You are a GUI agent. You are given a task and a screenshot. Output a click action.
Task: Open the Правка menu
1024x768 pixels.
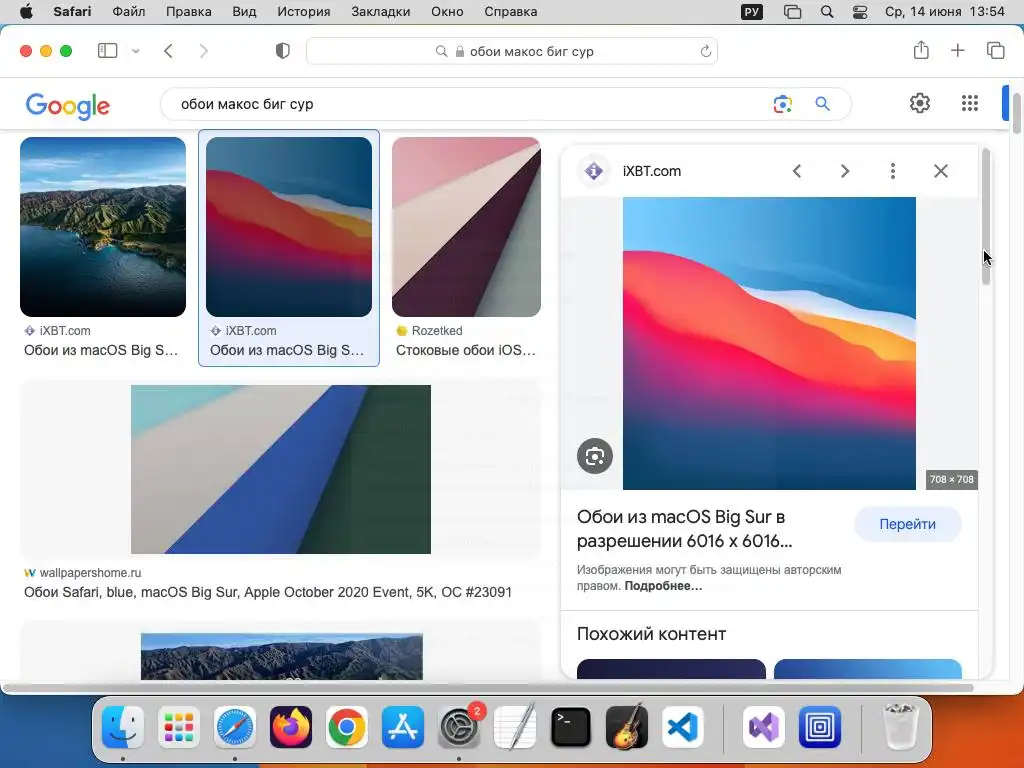click(188, 12)
